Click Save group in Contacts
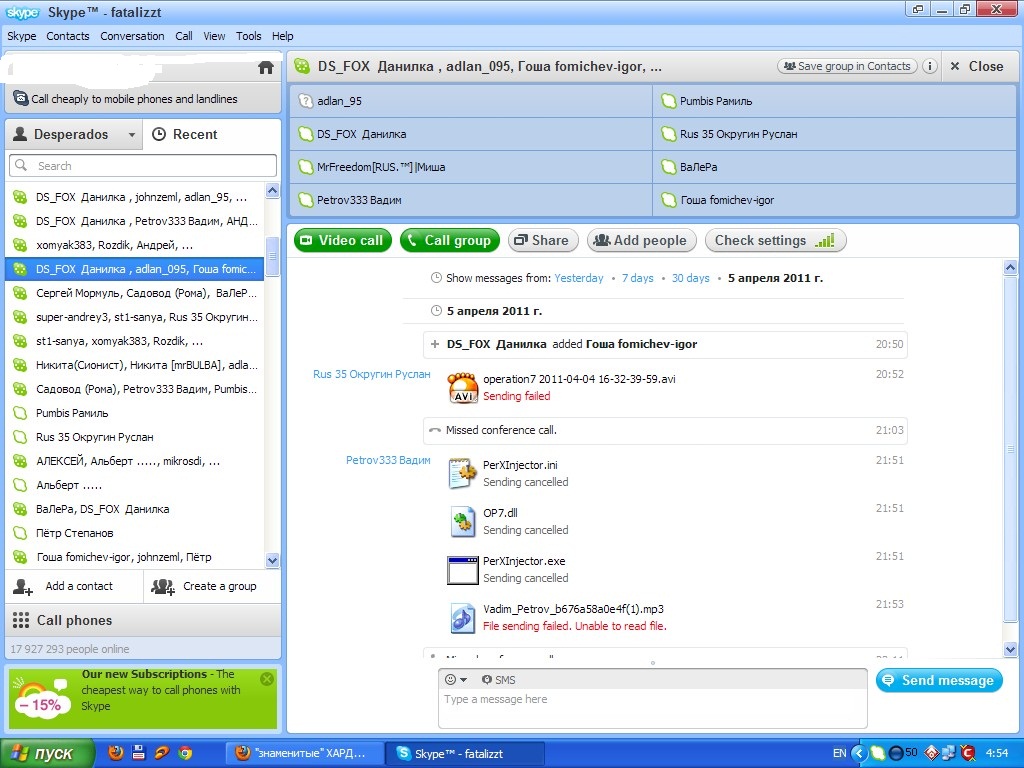 (x=847, y=66)
